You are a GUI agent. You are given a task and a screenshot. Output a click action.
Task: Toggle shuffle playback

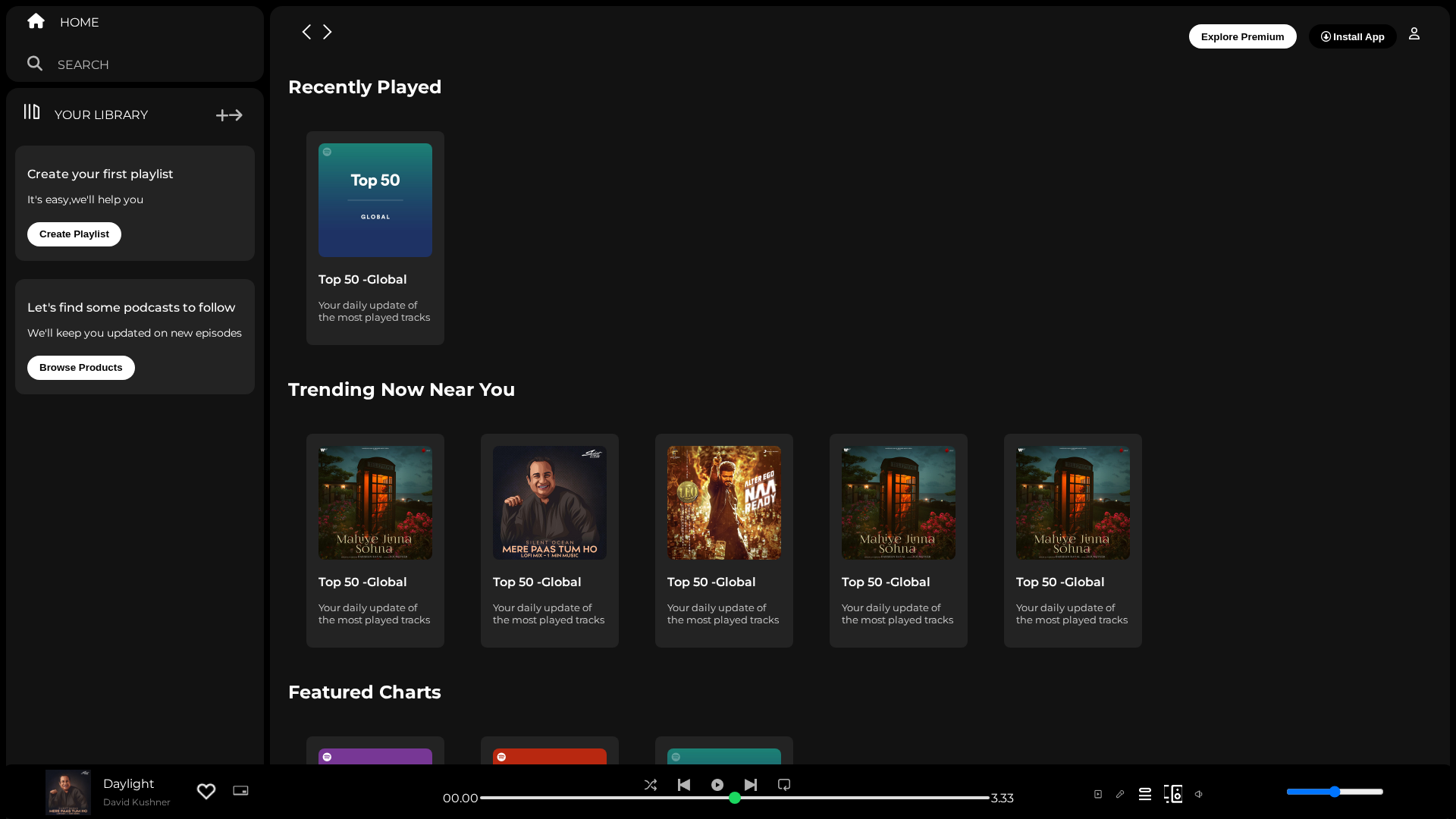point(651,786)
